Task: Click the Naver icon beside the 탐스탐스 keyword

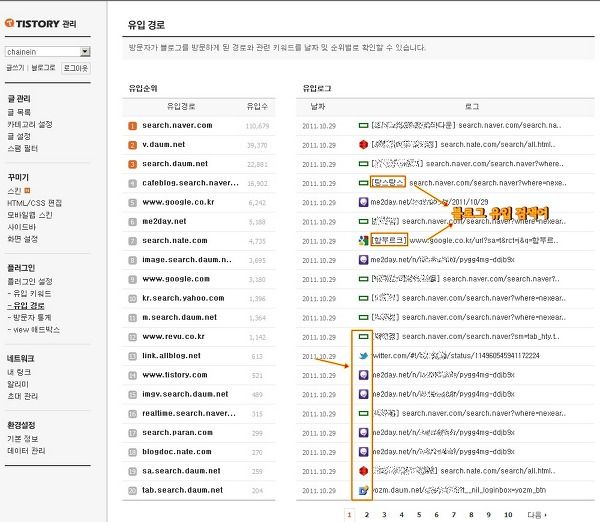Action: (x=363, y=183)
